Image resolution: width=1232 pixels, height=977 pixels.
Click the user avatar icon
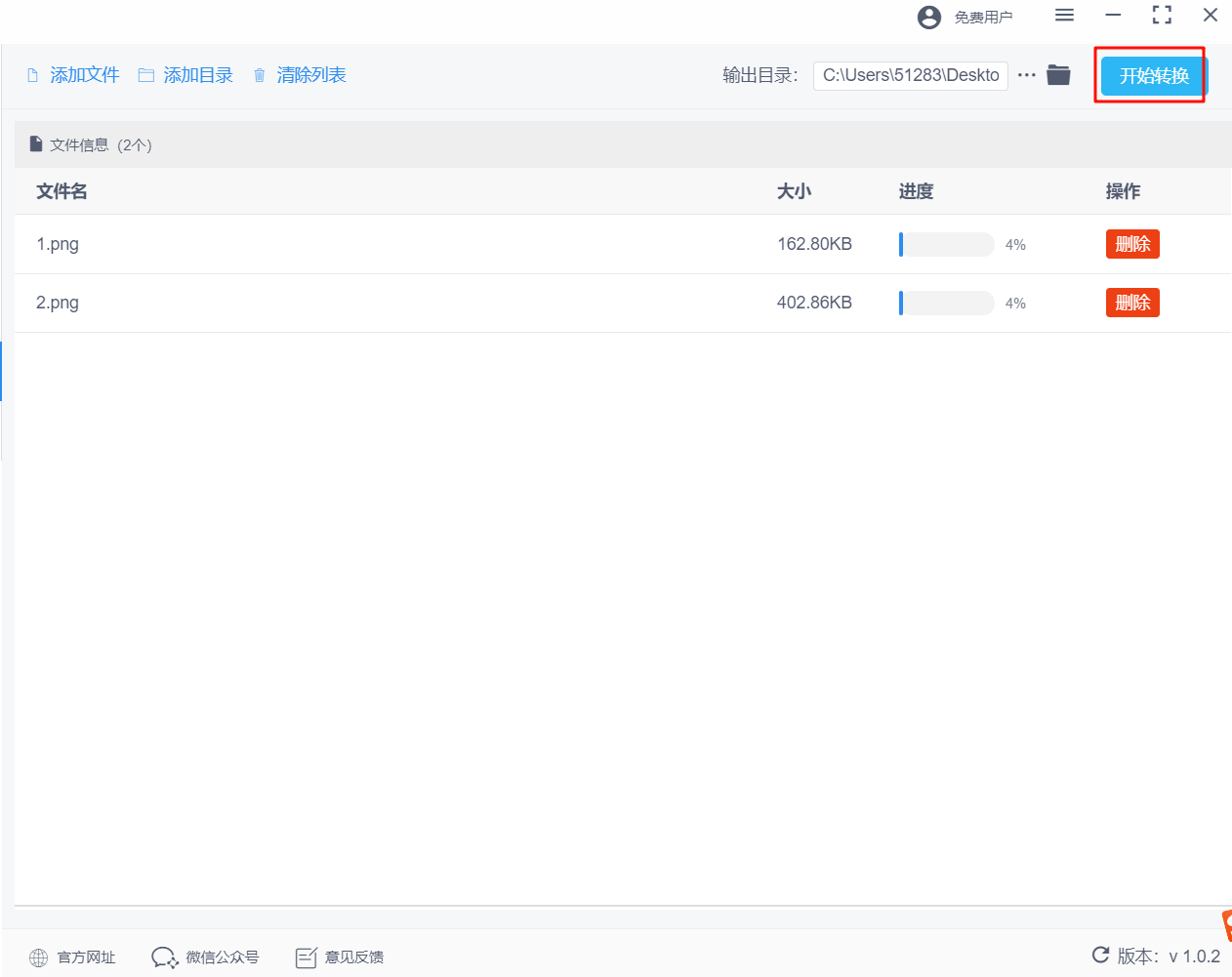[929, 17]
